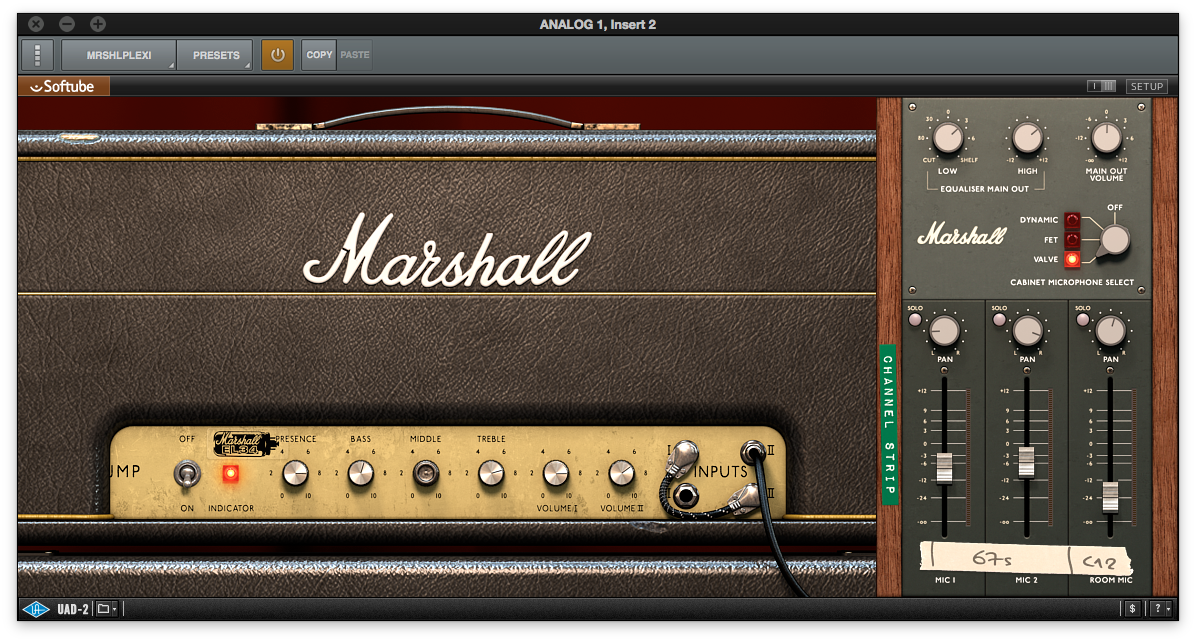Adjust the PRESENCE knob on the amp
Image resolution: width=1196 pixels, height=642 pixels.
(295, 473)
